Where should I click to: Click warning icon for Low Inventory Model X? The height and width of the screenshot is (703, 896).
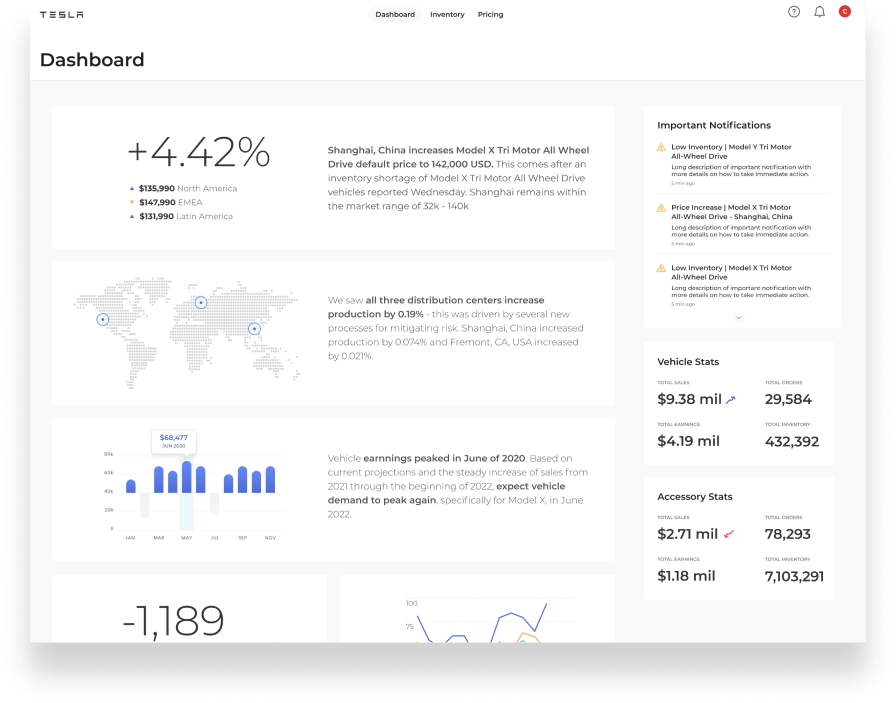(x=661, y=268)
